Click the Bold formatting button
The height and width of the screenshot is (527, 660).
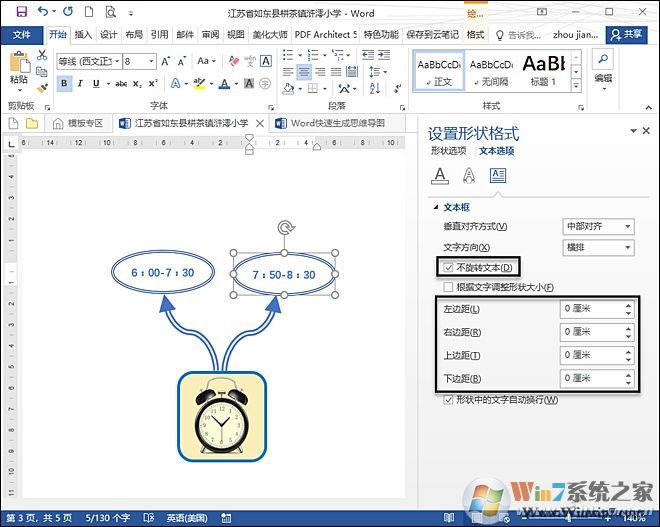click(65, 84)
